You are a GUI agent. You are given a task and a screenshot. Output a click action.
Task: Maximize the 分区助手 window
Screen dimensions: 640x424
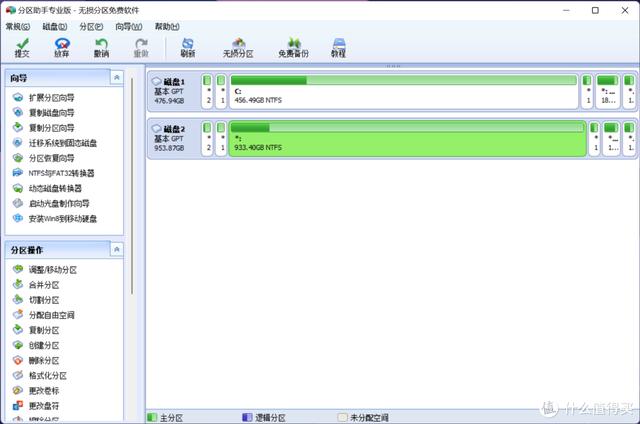[x=596, y=10]
